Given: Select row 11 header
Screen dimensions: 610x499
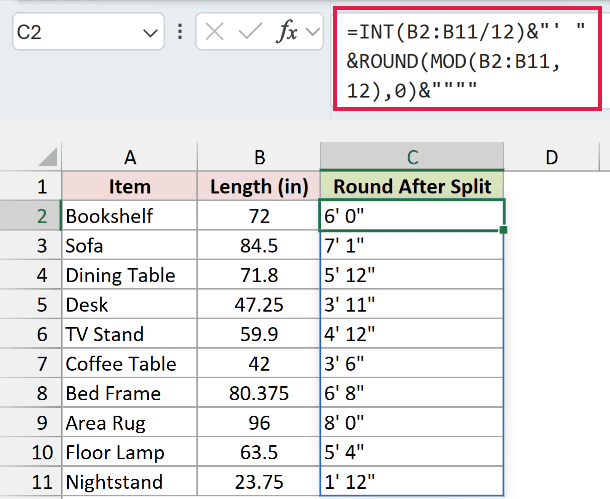Looking at the screenshot, I should [31, 482].
